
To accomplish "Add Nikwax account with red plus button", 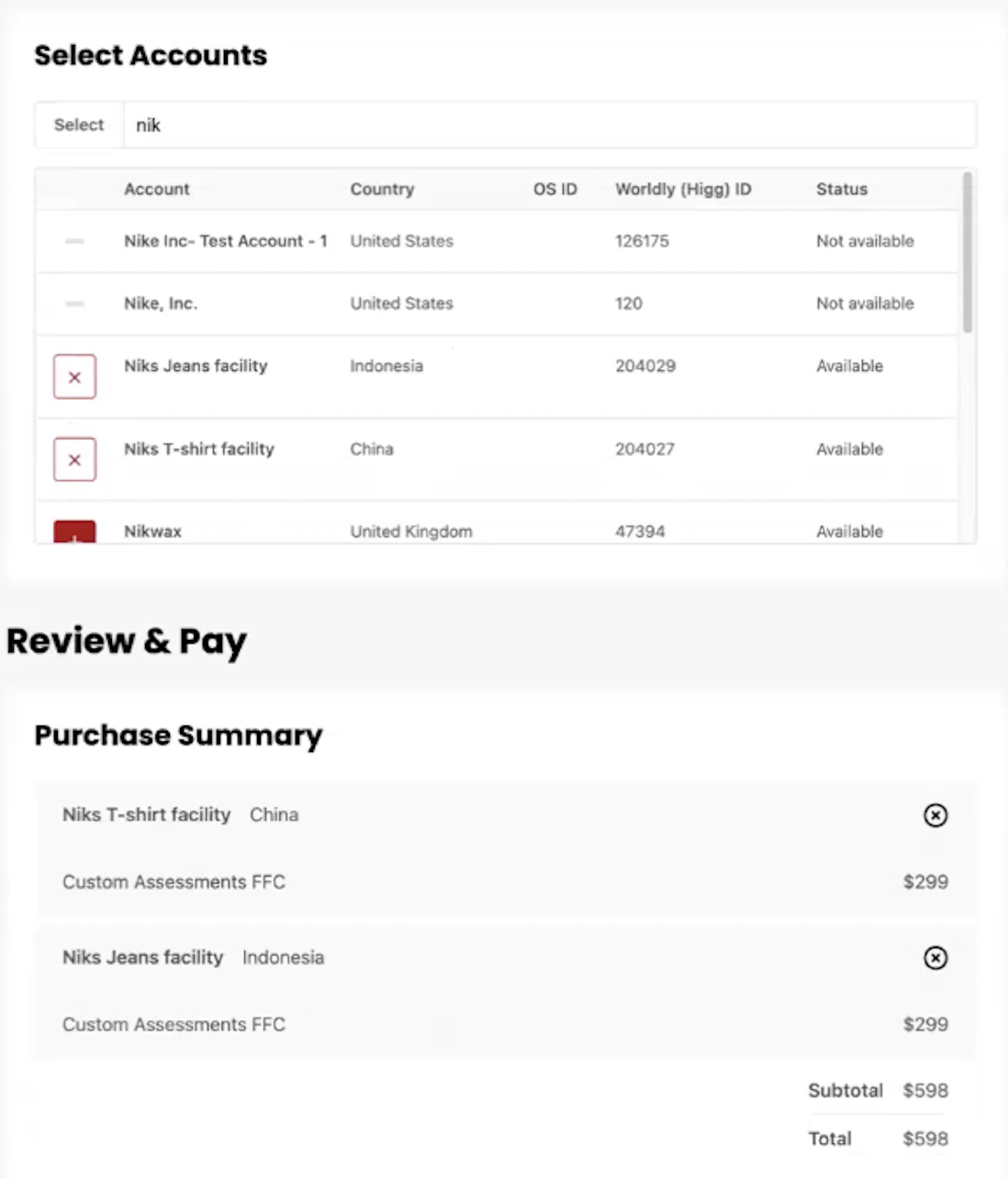I will tap(74, 533).
